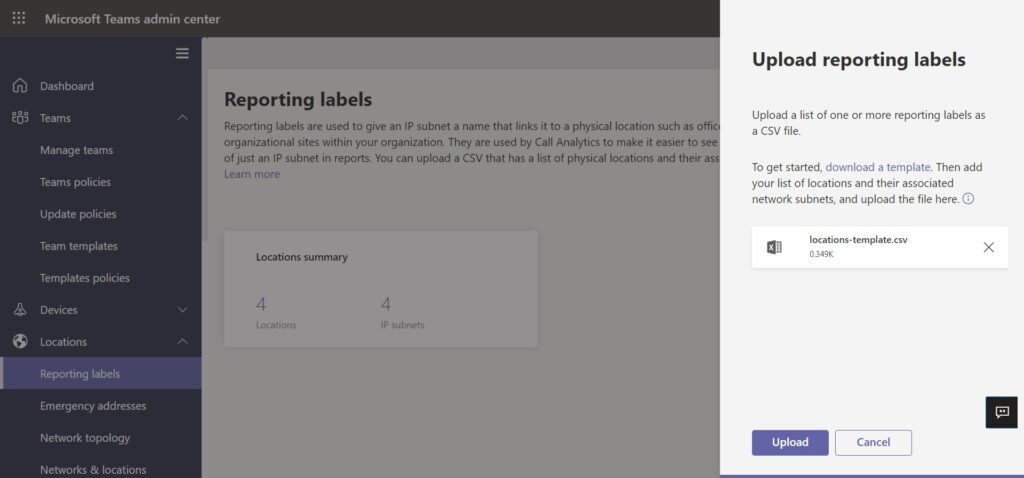Open Emergency addresses in sidebar
Viewport: 1024px width, 478px height.
tap(93, 406)
